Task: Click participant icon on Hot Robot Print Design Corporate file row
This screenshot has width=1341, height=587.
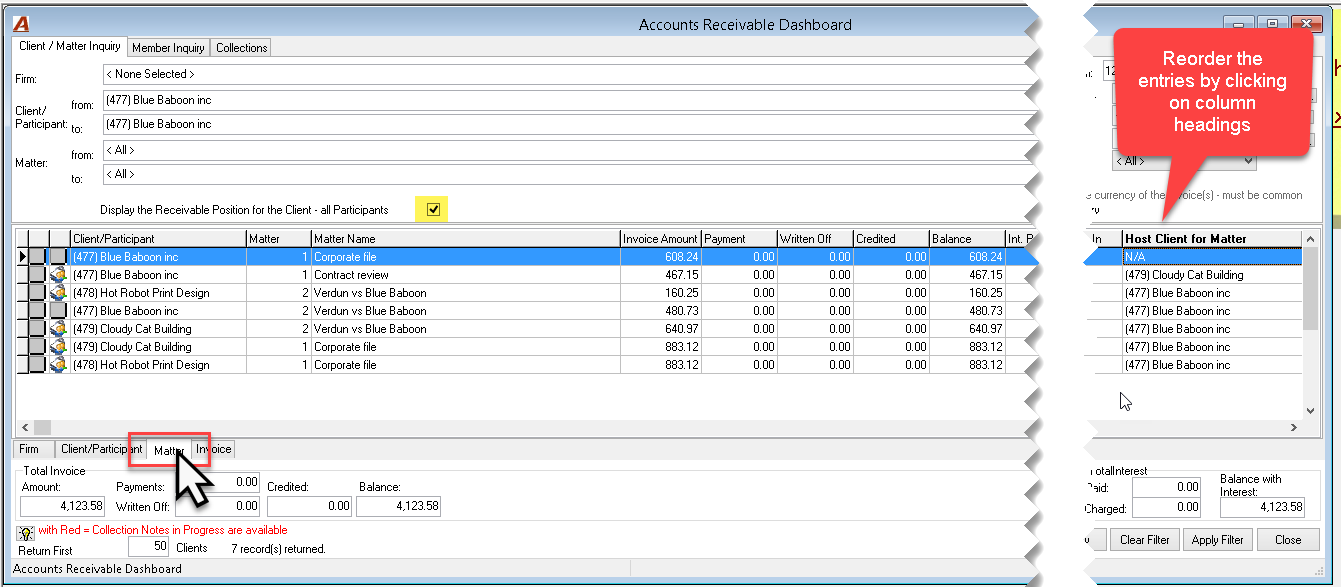Action: click(59, 365)
